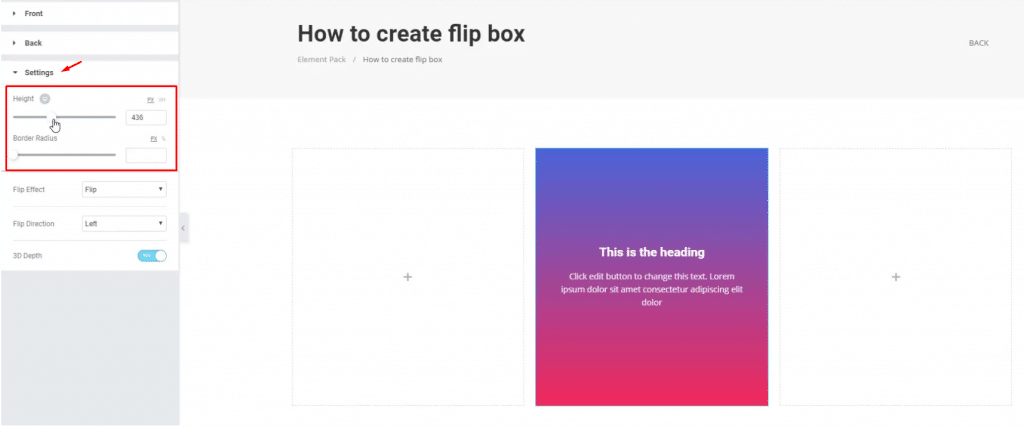
Task: Toggle the 3D Depth switch
Action: [x=152, y=256]
